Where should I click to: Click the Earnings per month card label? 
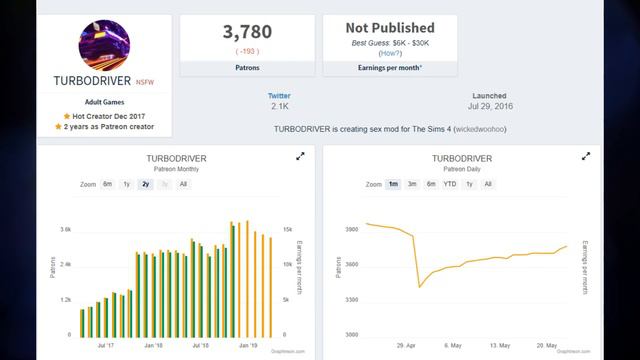(x=390, y=68)
